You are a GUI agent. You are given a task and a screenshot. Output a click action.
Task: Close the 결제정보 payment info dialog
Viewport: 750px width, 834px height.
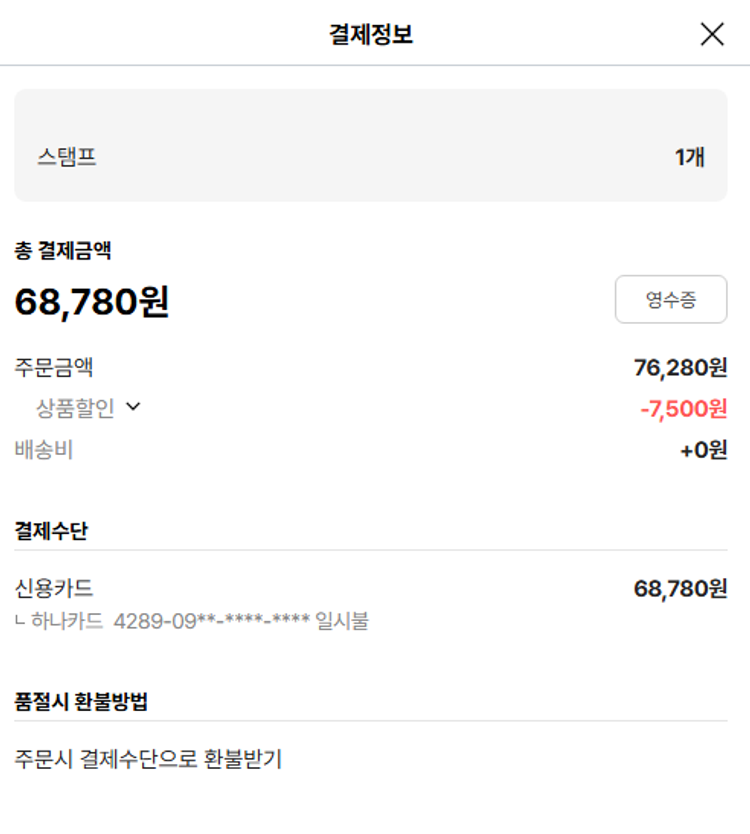click(712, 34)
